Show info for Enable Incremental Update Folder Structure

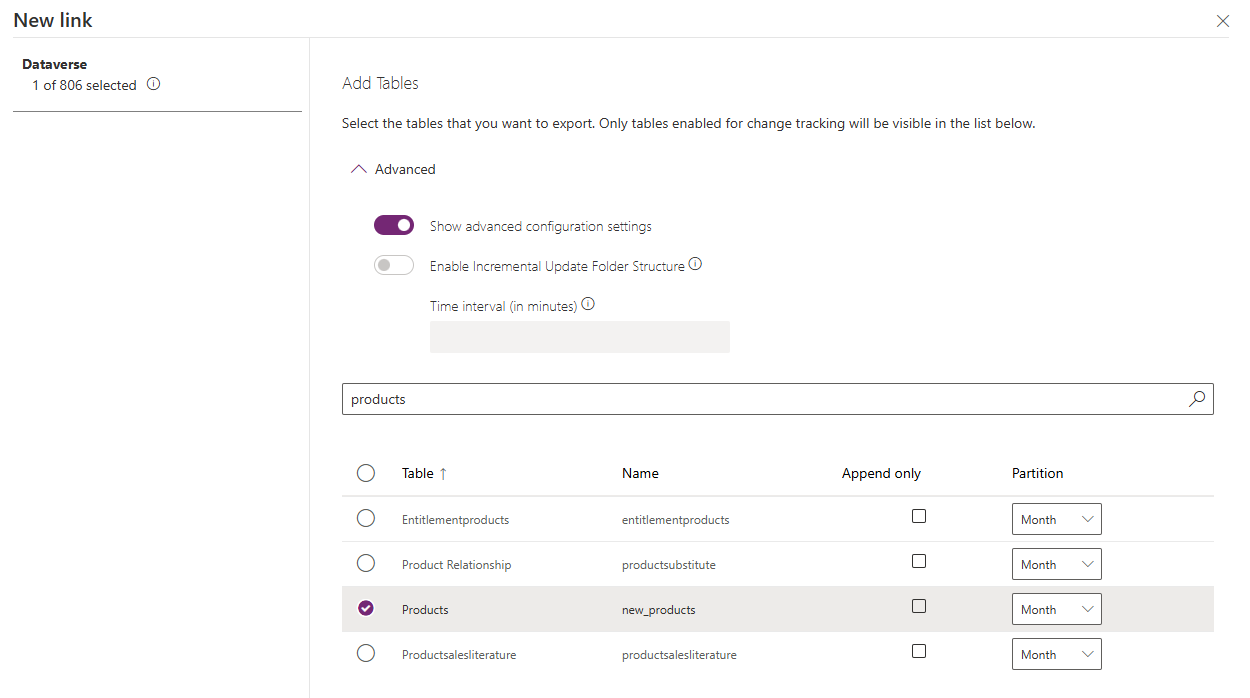point(695,265)
